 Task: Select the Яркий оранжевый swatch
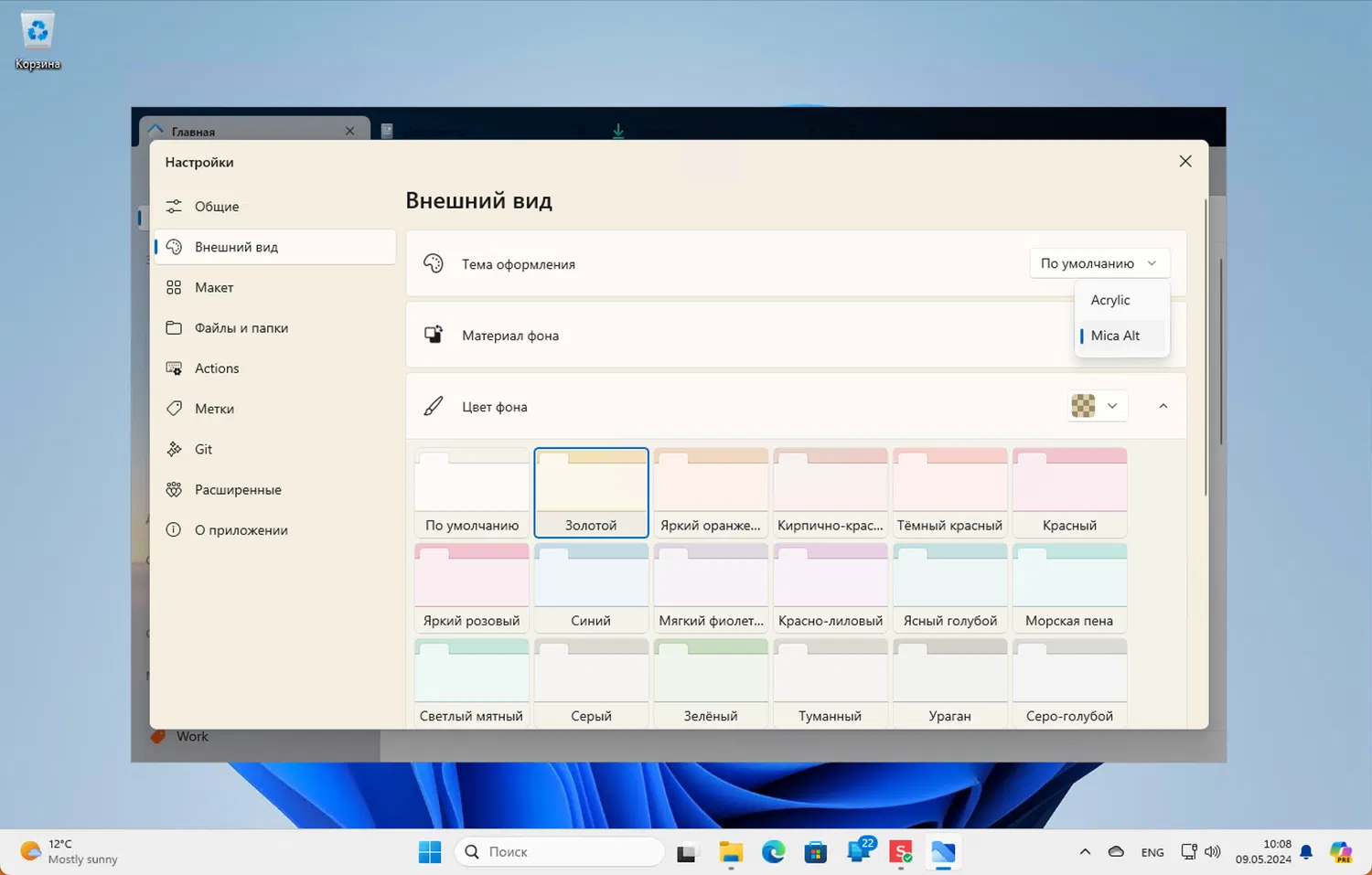coord(711,492)
